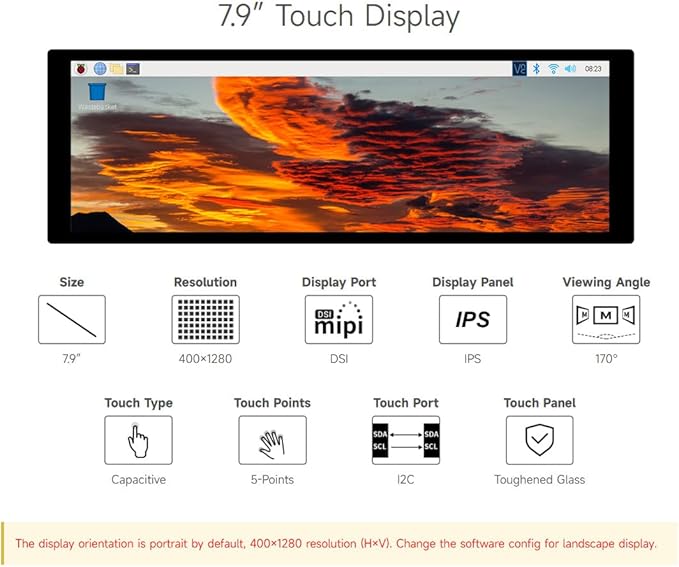Screen dimensions: 679x567
Task: Click the '170°' viewing angle value
Action: [x=606, y=359]
